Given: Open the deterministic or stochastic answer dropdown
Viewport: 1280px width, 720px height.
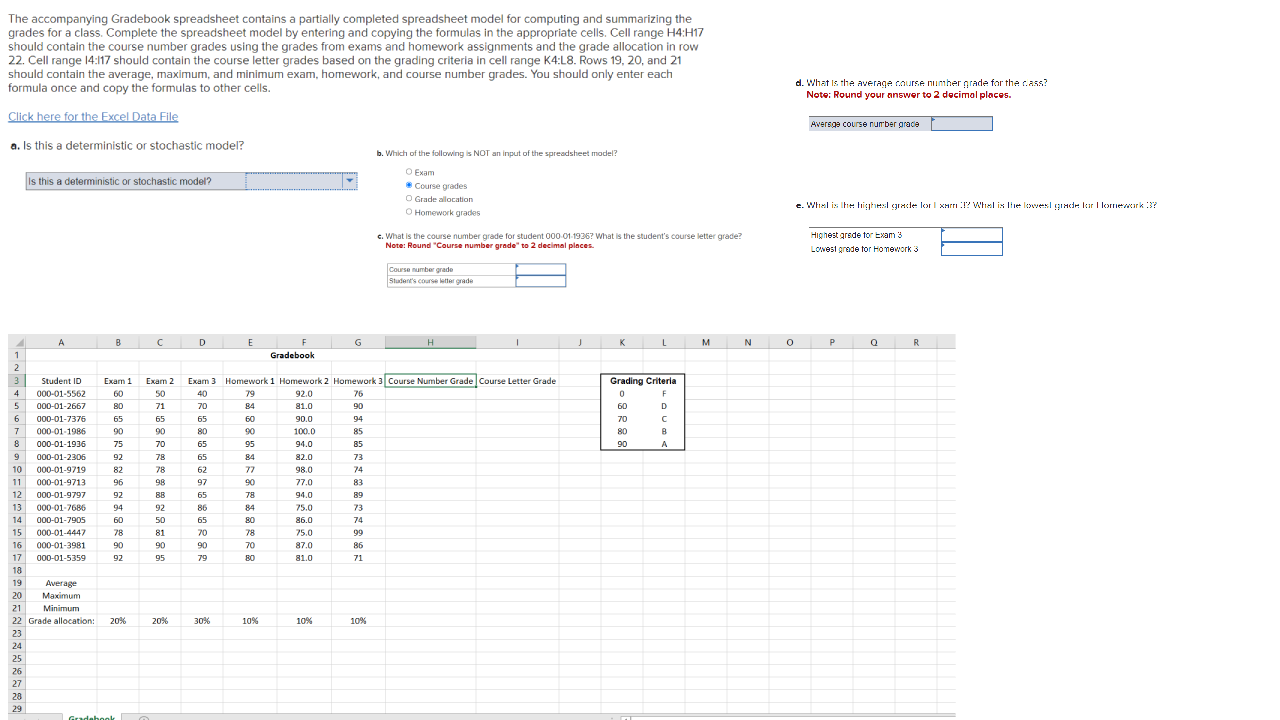Looking at the screenshot, I should click(347, 181).
